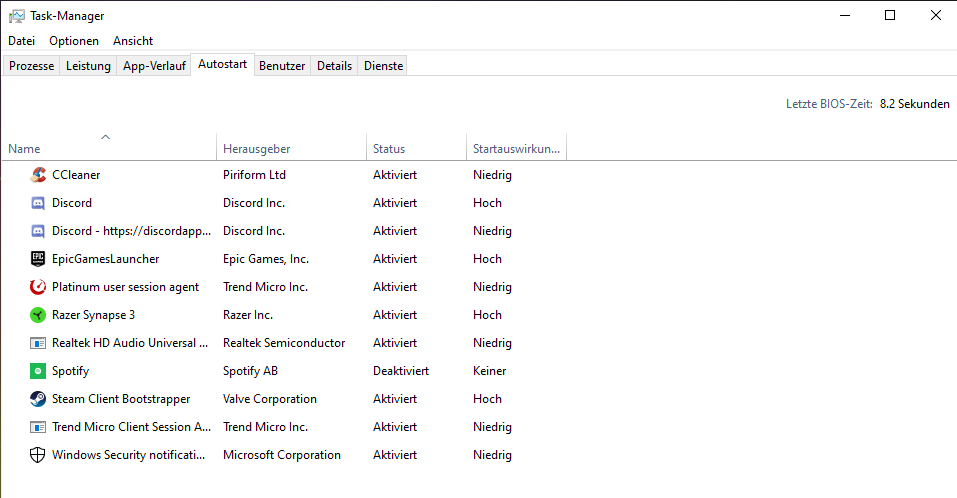Switch to the Prozesse tab
The image size is (957, 498).
tap(32, 66)
